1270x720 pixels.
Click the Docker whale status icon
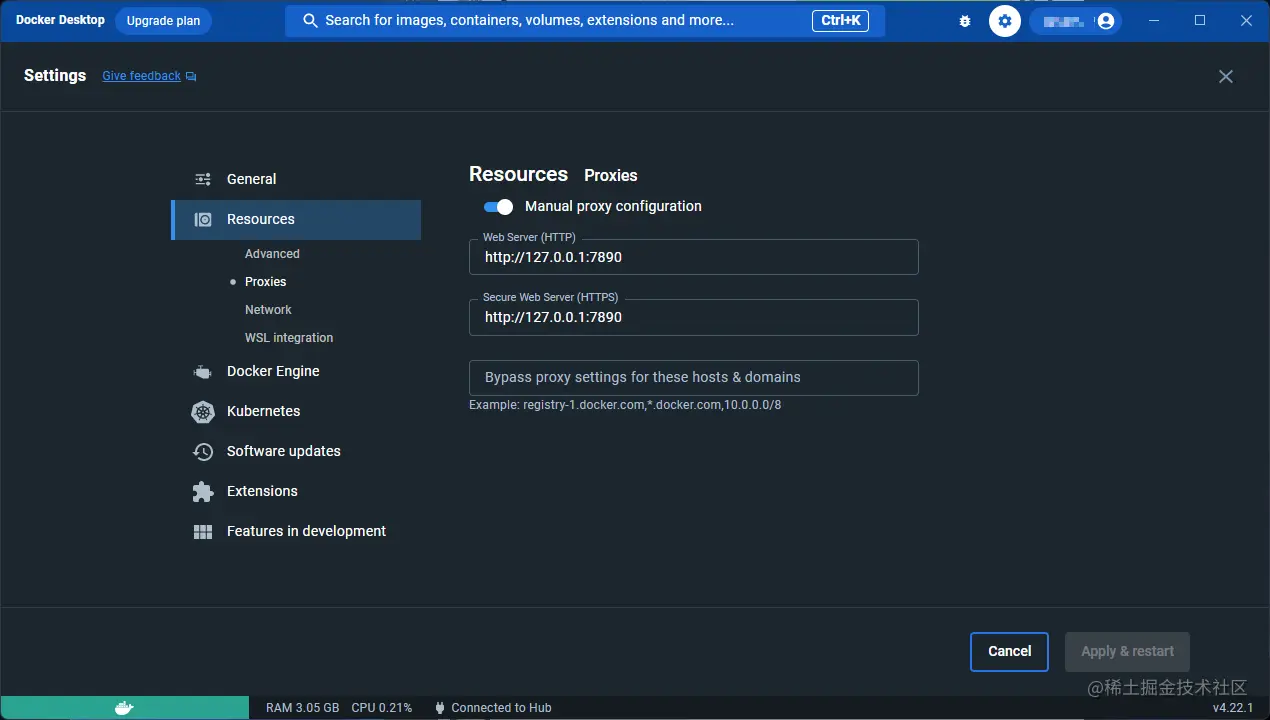pyautogui.click(x=124, y=708)
